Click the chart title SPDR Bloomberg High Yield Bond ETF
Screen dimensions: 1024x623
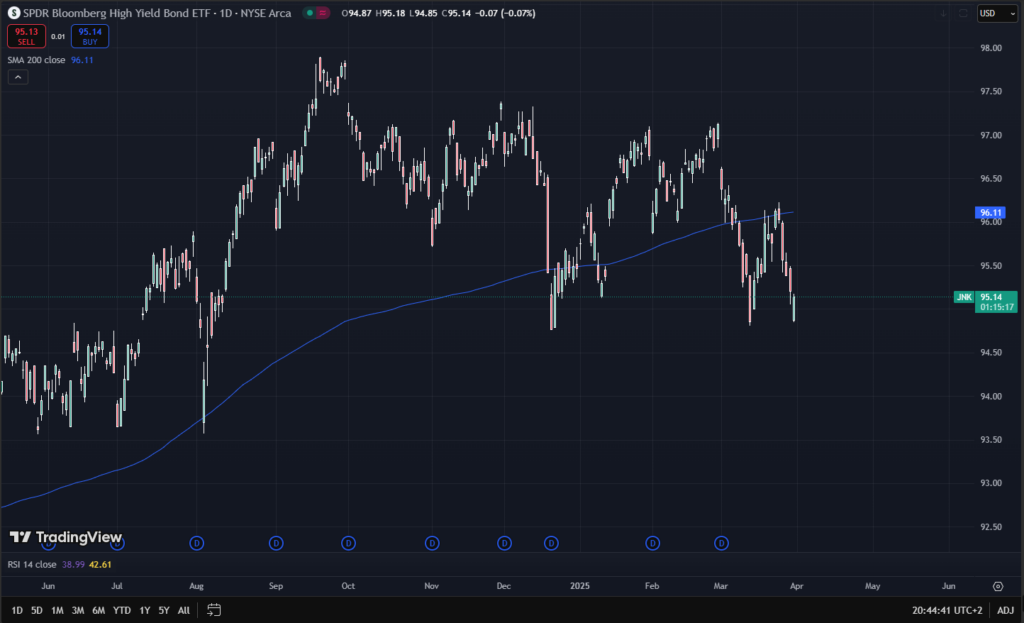pyautogui.click(x=116, y=13)
